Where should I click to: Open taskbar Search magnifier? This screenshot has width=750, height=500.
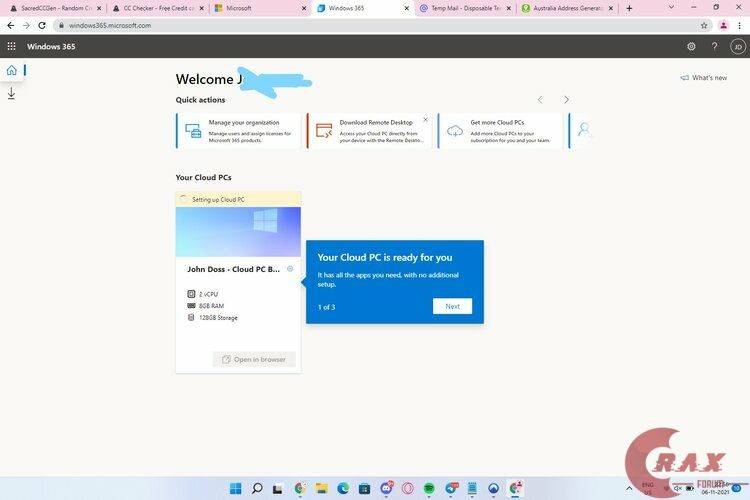(257, 488)
